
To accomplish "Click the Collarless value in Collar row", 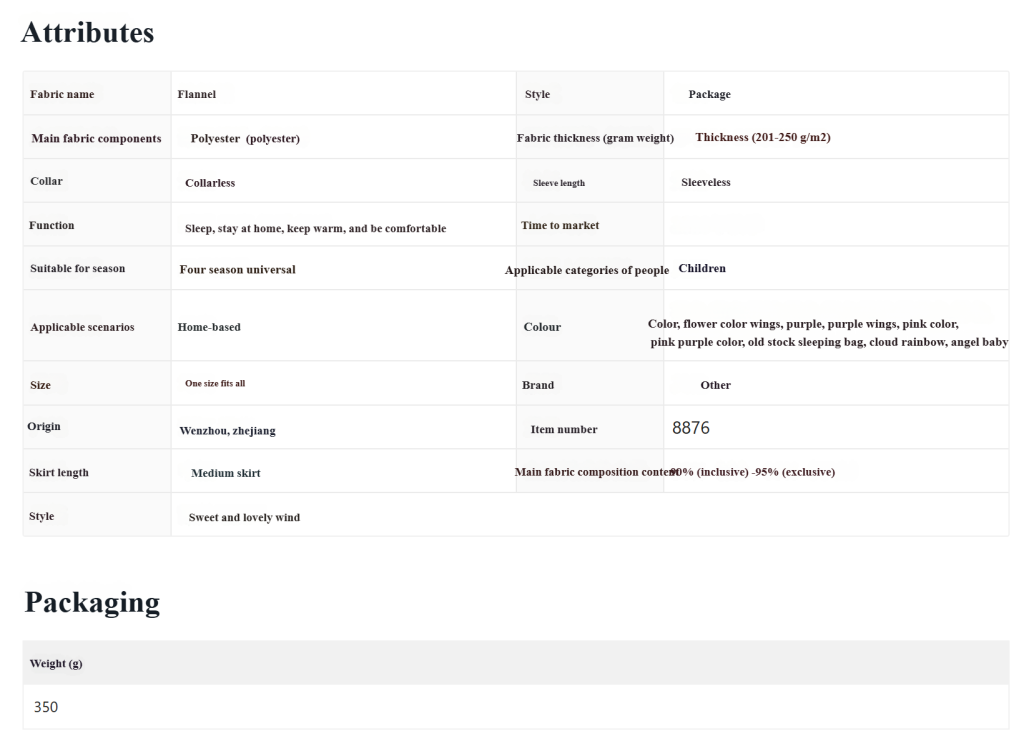I will tap(210, 183).
